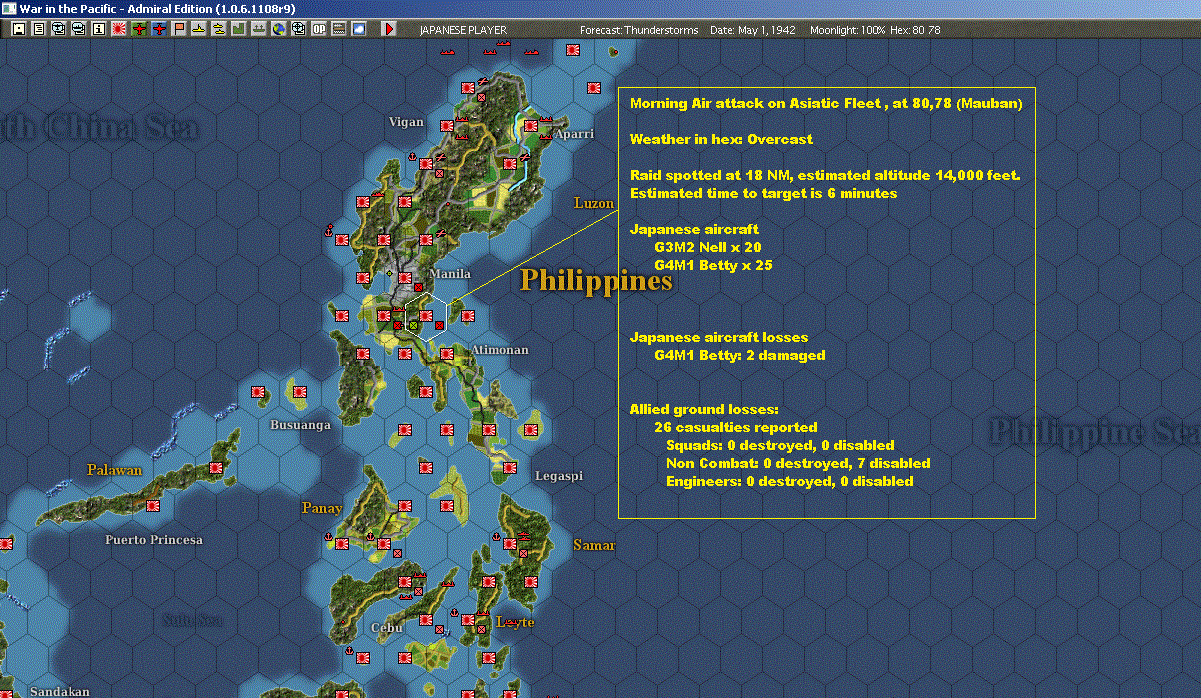Click the 'G3M2 Nell x 20' line
Image resolution: width=1201 pixels, height=698 pixels.
coord(708,247)
